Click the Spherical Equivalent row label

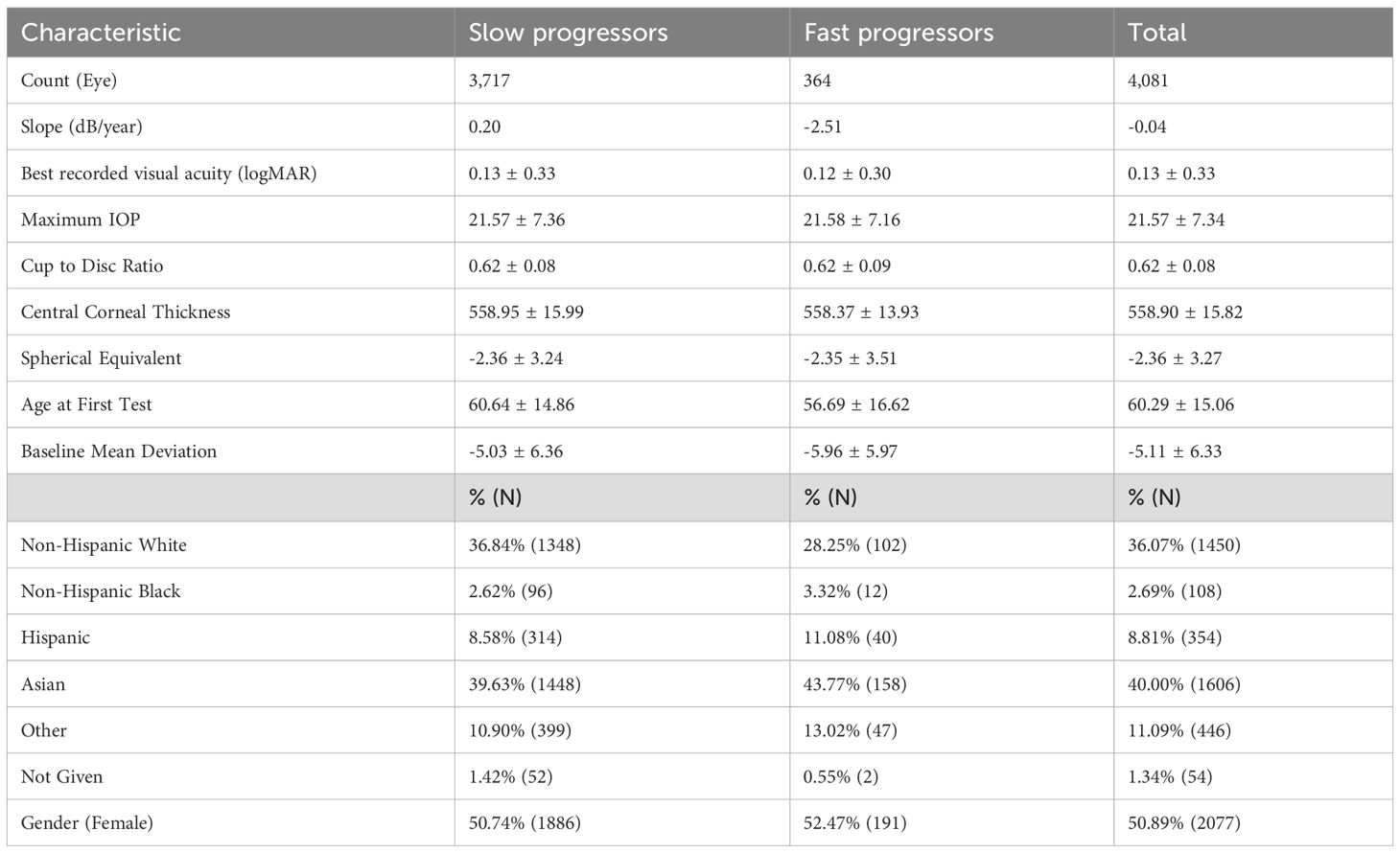pos(101,358)
